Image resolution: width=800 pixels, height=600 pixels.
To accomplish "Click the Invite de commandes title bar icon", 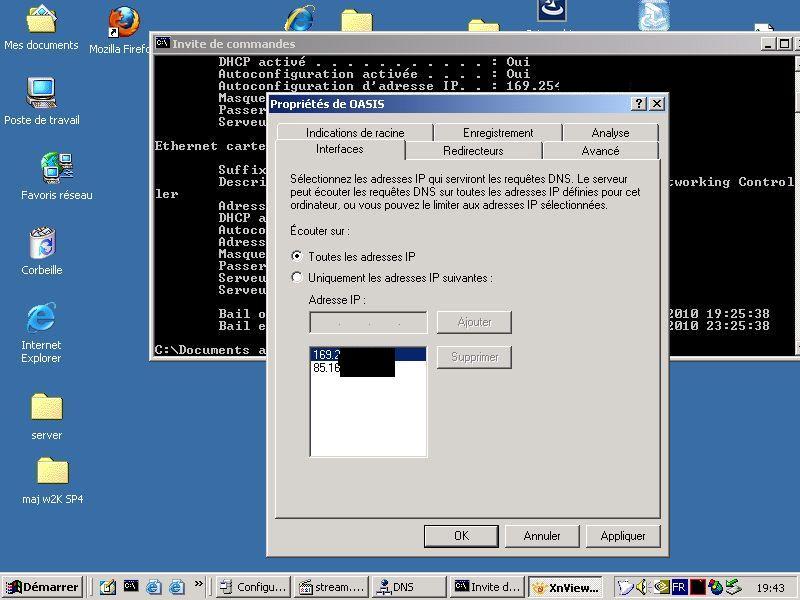I will tap(162, 43).
